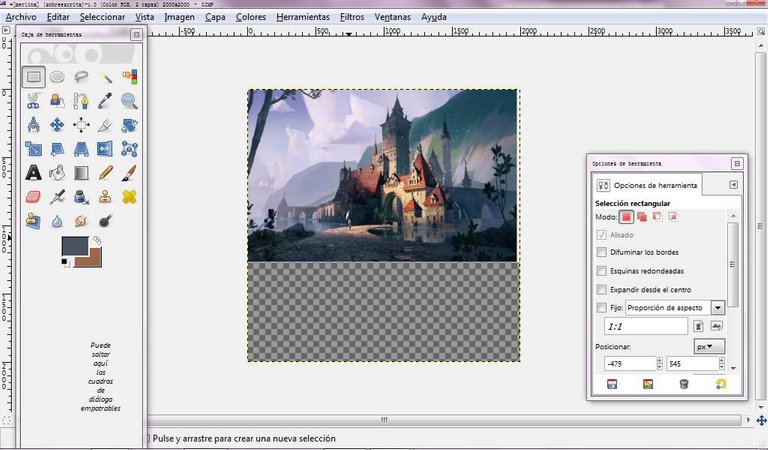The height and width of the screenshot is (450, 768).
Task: Select the Paths tool
Action: (81, 101)
